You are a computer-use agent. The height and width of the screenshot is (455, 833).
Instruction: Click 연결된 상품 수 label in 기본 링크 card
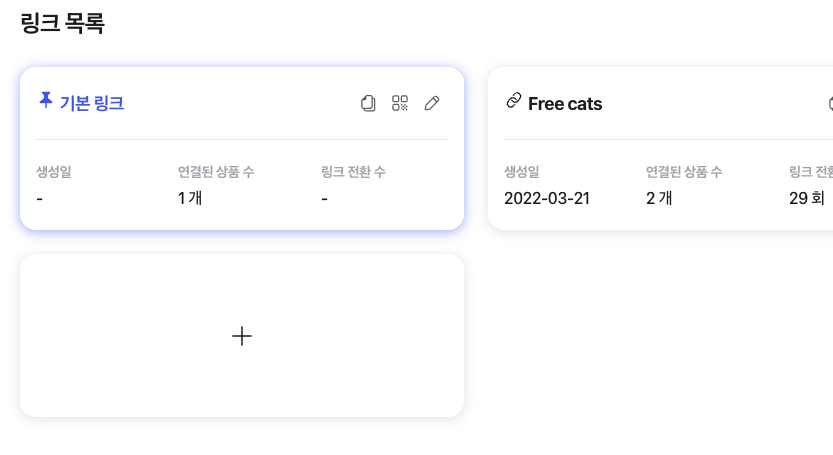tap(216, 172)
